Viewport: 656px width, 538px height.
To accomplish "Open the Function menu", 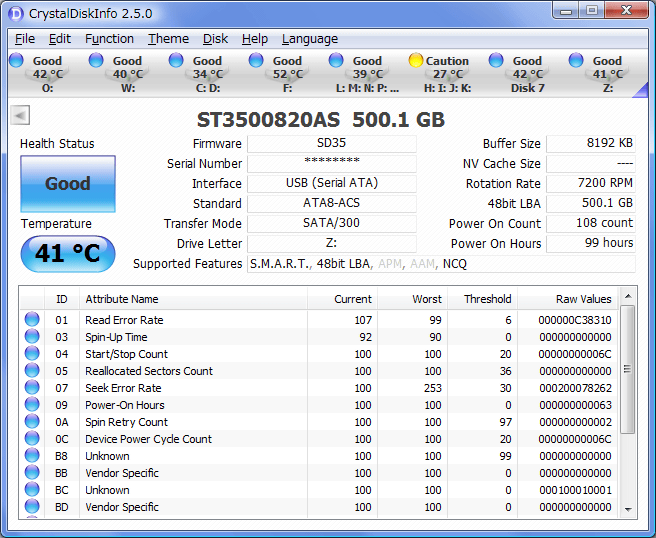I will (x=109, y=39).
